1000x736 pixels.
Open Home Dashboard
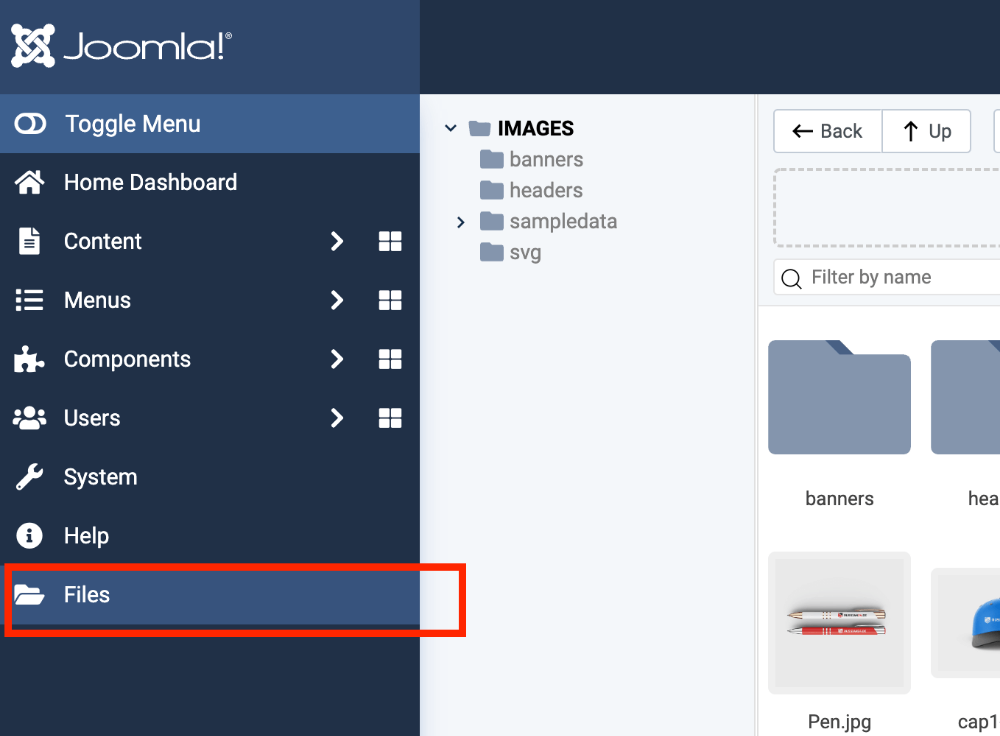click(x=150, y=183)
